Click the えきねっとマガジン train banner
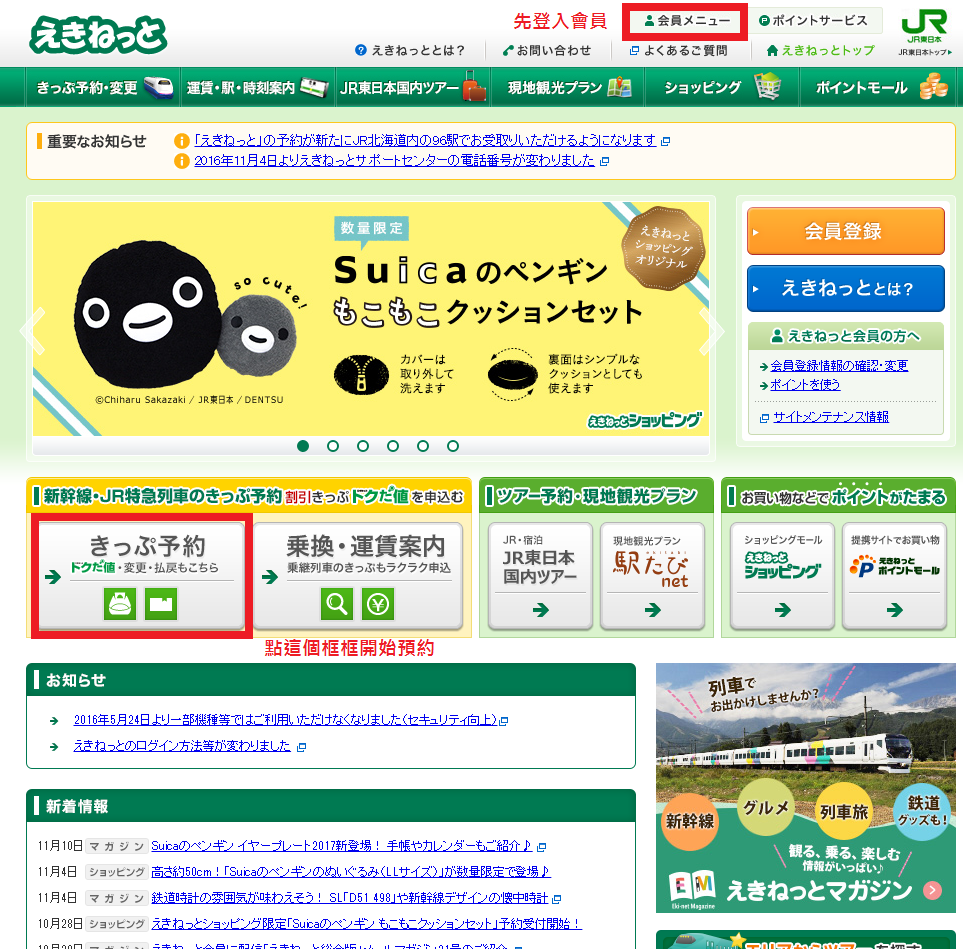The width and height of the screenshot is (963, 949). 806,787
